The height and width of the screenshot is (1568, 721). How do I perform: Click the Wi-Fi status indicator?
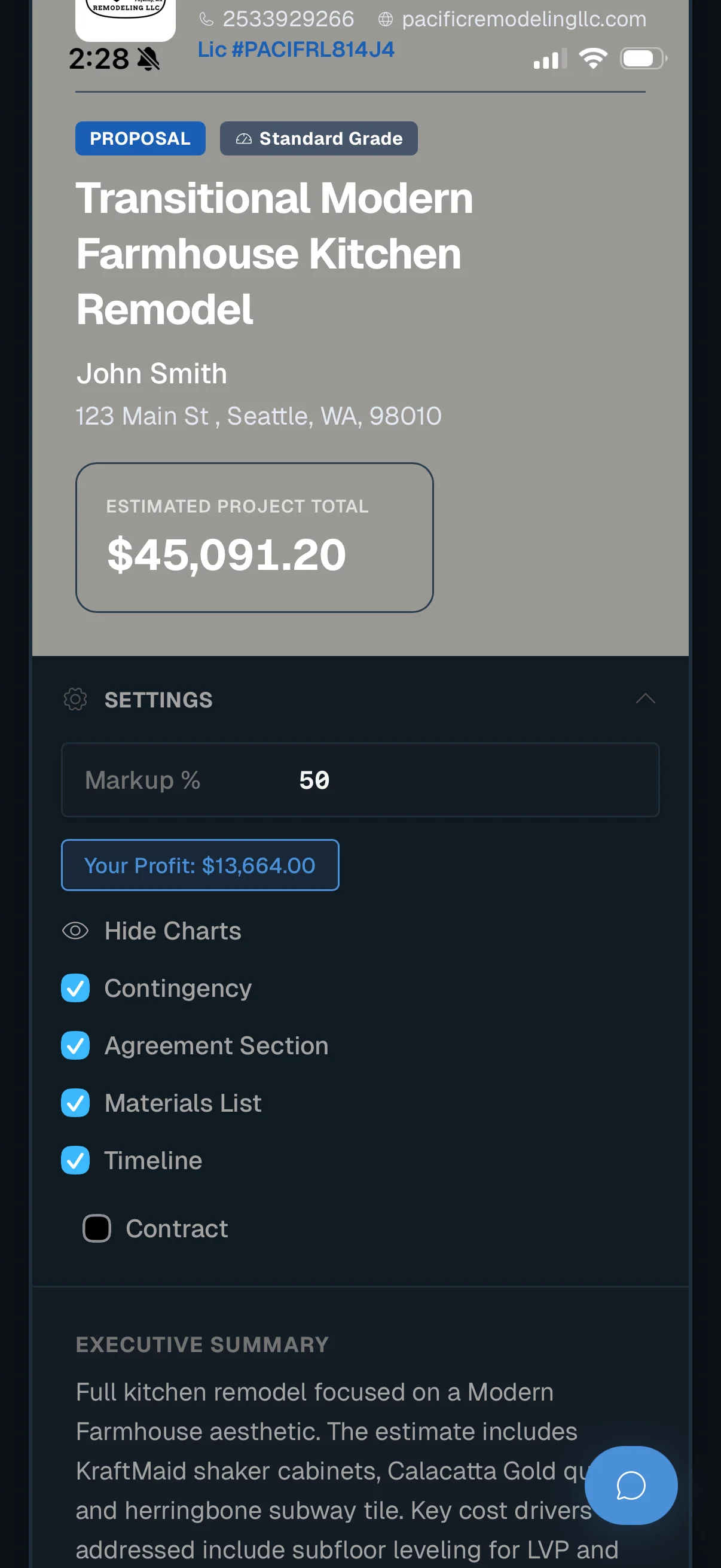click(592, 59)
